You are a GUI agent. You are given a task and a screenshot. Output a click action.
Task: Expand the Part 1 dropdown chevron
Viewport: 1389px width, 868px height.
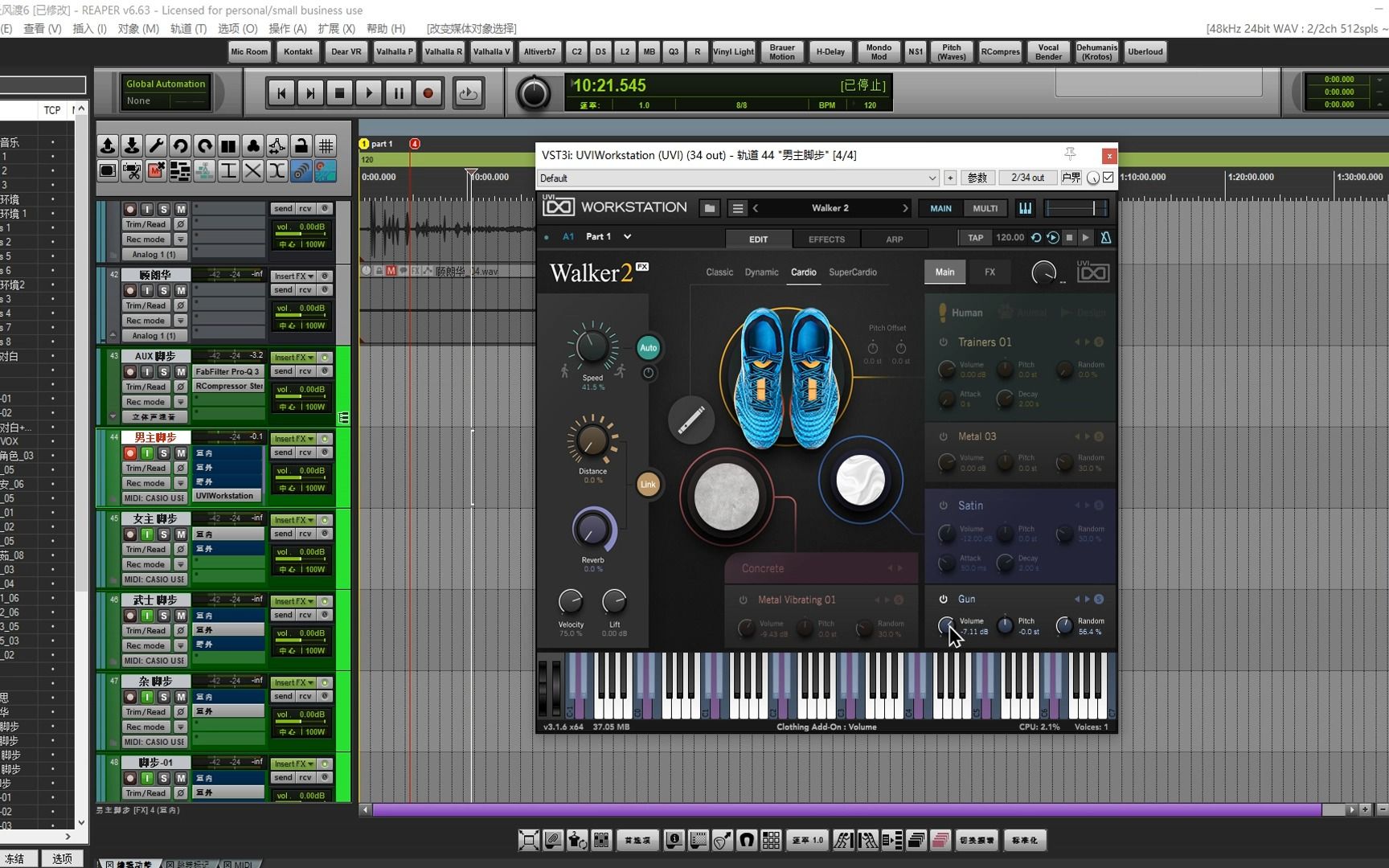(x=628, y=237)
